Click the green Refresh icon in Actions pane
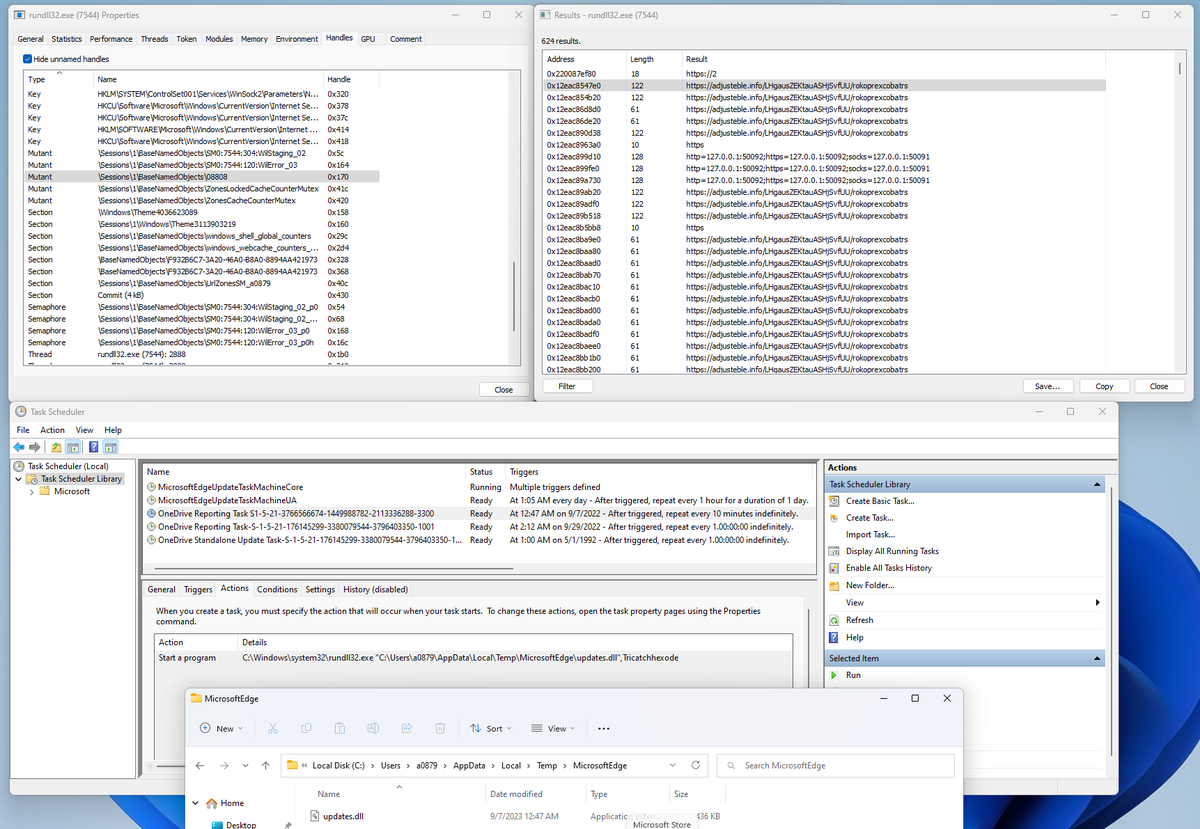The width and height of the screenshot is (1200, 829). [x=836, y=620]
